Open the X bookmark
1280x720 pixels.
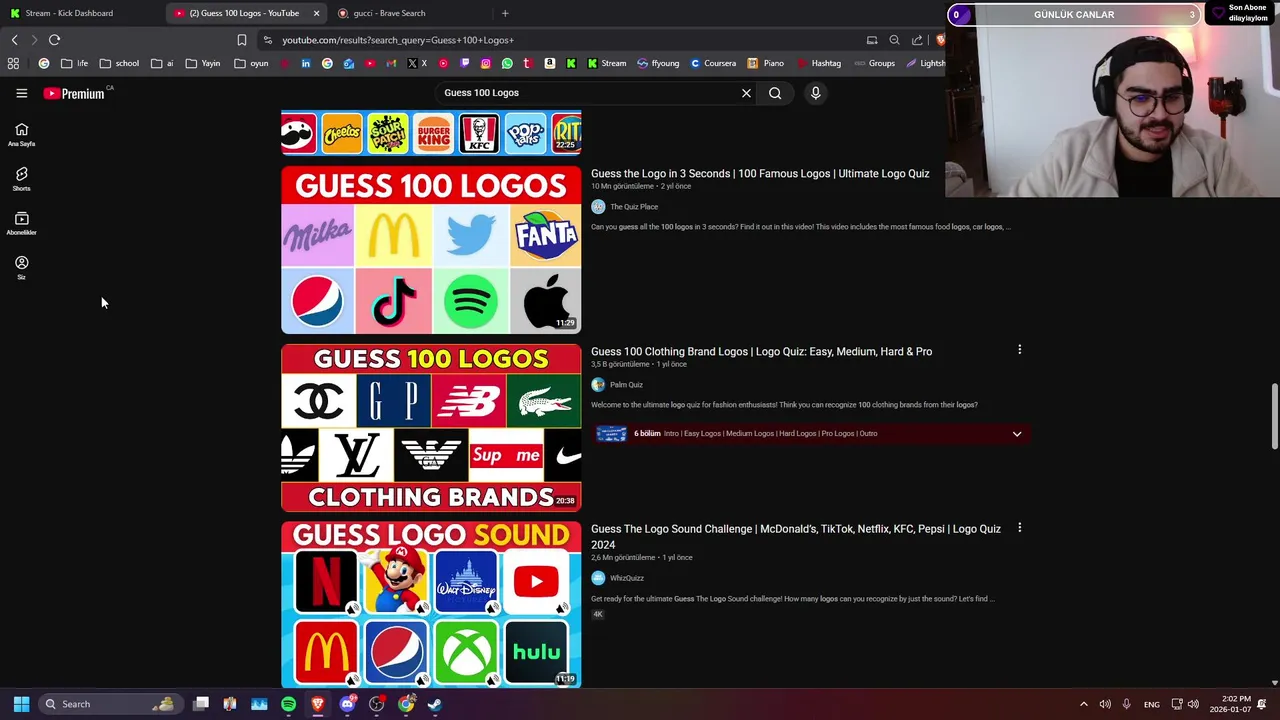coord(417,63)
